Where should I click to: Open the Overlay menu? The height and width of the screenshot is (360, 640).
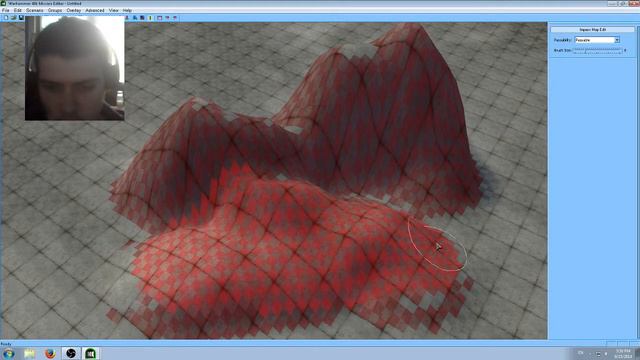[73, 10]
